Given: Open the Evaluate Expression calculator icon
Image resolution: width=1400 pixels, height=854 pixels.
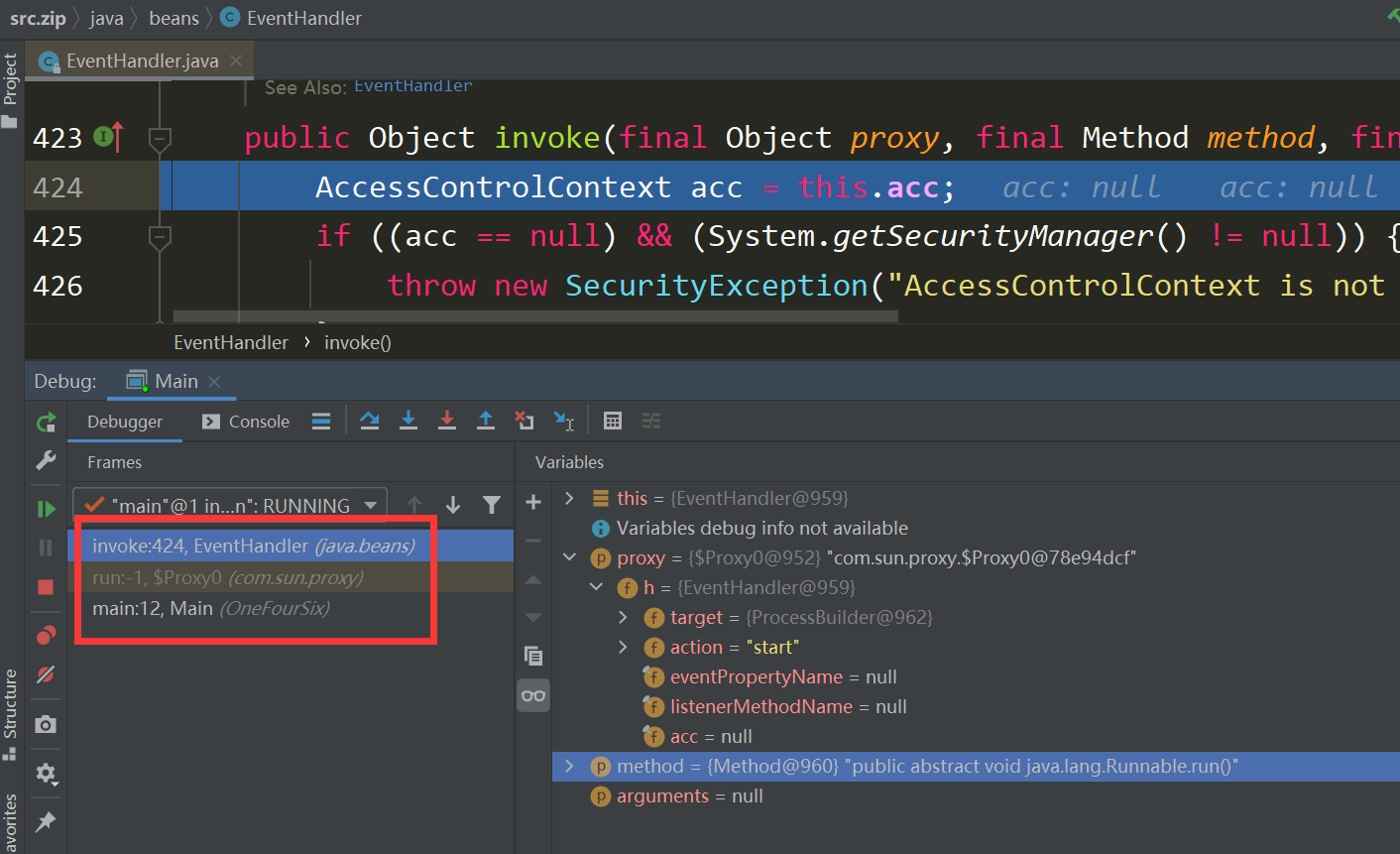Looking at the screenshot, I should (x=612, y=421).
